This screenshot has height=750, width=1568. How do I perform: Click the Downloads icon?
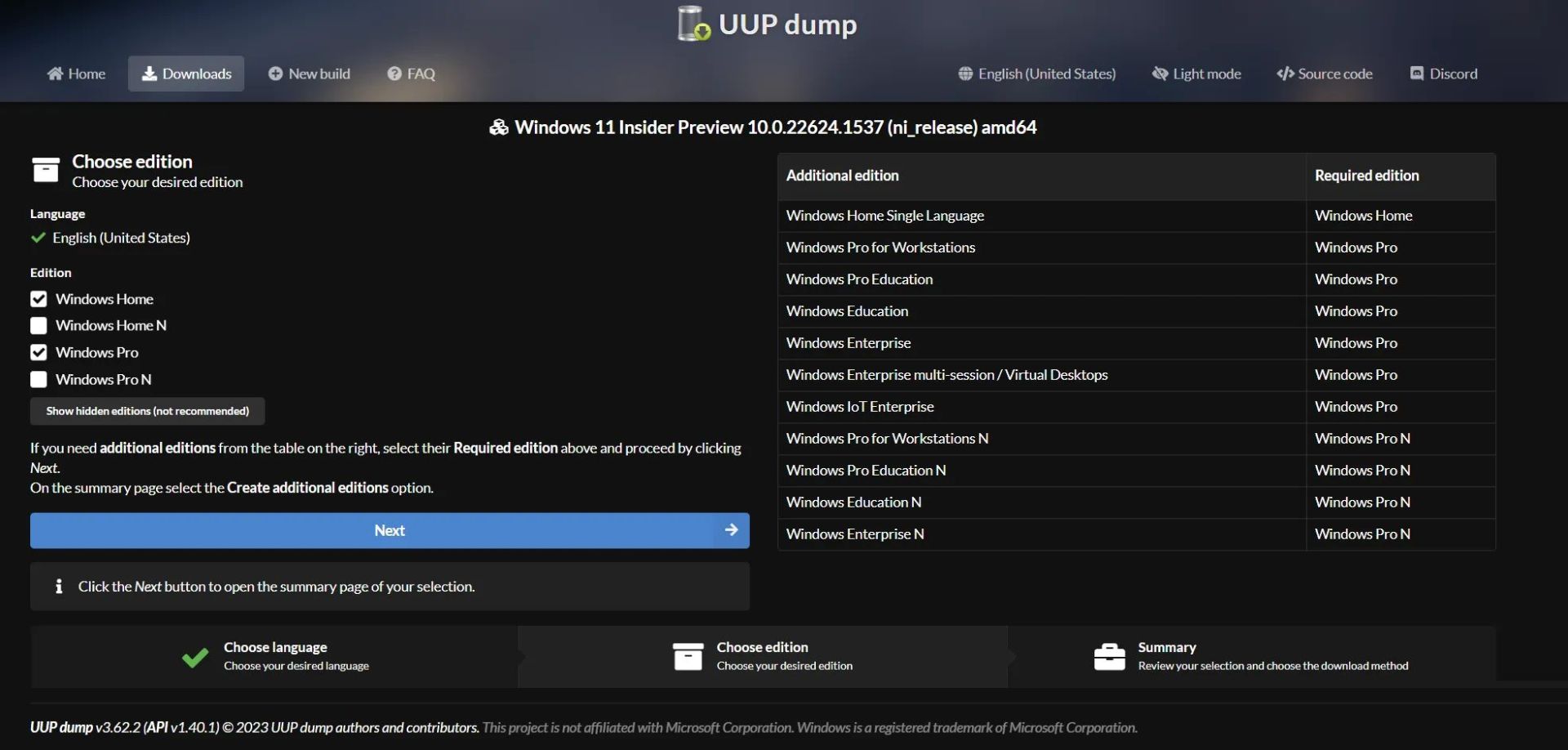point(149,74)
